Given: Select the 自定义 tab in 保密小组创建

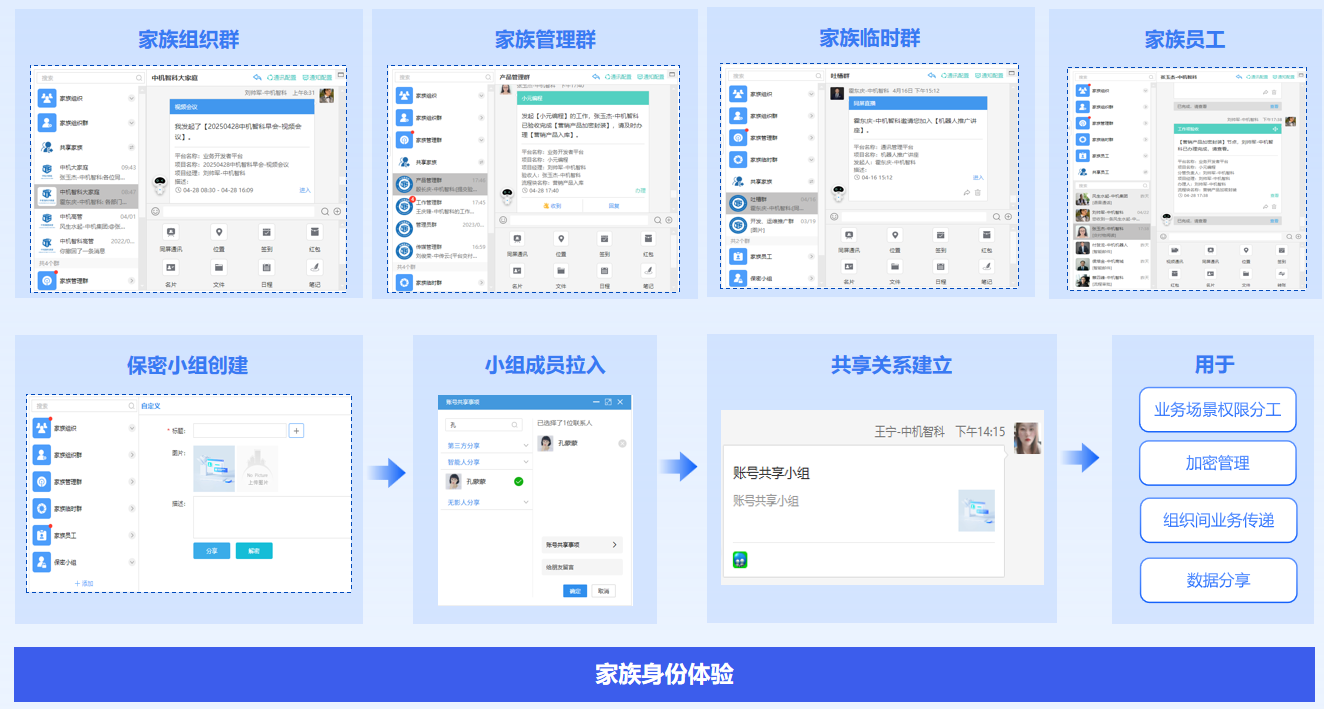Looking at the screenshot, I should pyautogui.click(x=151, y=407).
